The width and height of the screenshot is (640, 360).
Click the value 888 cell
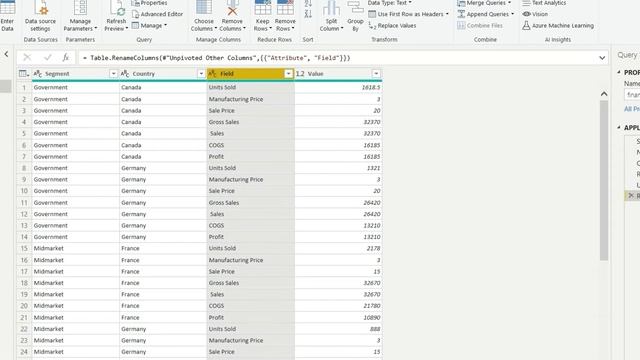[338, 329]
